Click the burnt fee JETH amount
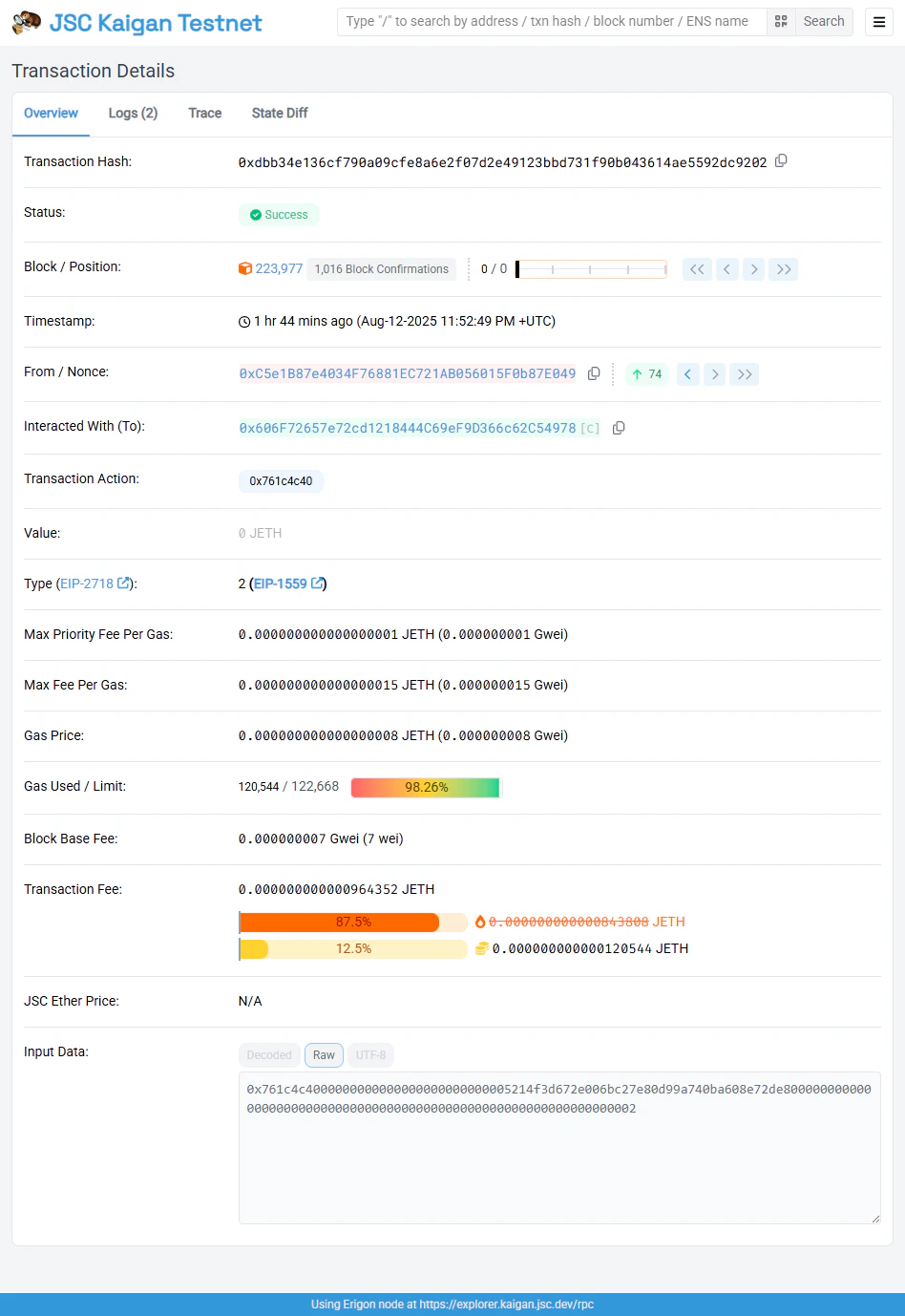Viewport: 905px width, 1316px height. tap(587, 922)
